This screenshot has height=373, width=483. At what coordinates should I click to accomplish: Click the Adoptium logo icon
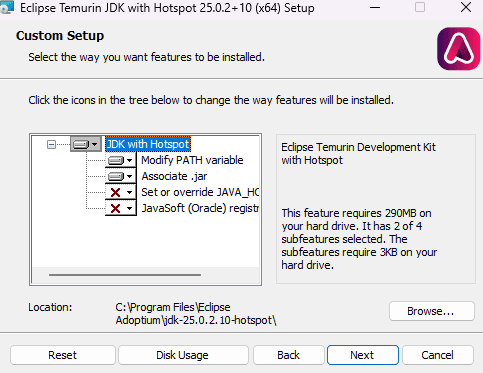(459, 49)
